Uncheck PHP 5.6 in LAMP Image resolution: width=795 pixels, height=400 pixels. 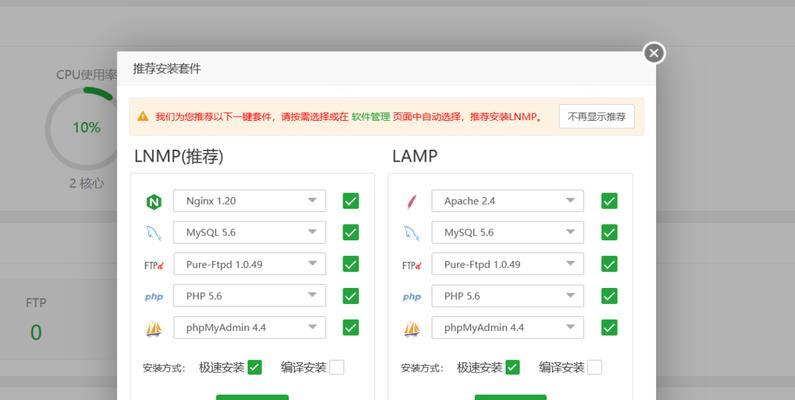click(609, 296)
